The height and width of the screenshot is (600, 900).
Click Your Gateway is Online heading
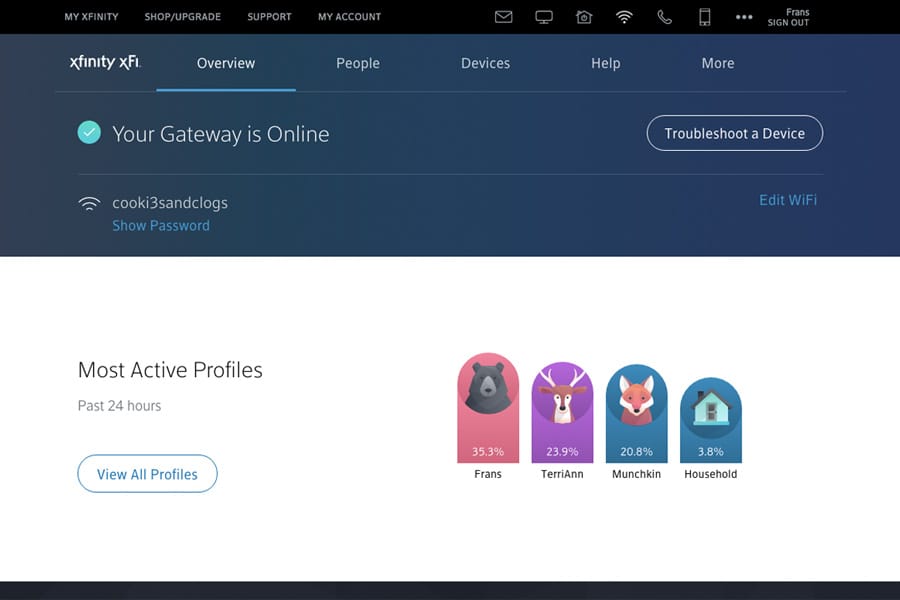point(220,134)
